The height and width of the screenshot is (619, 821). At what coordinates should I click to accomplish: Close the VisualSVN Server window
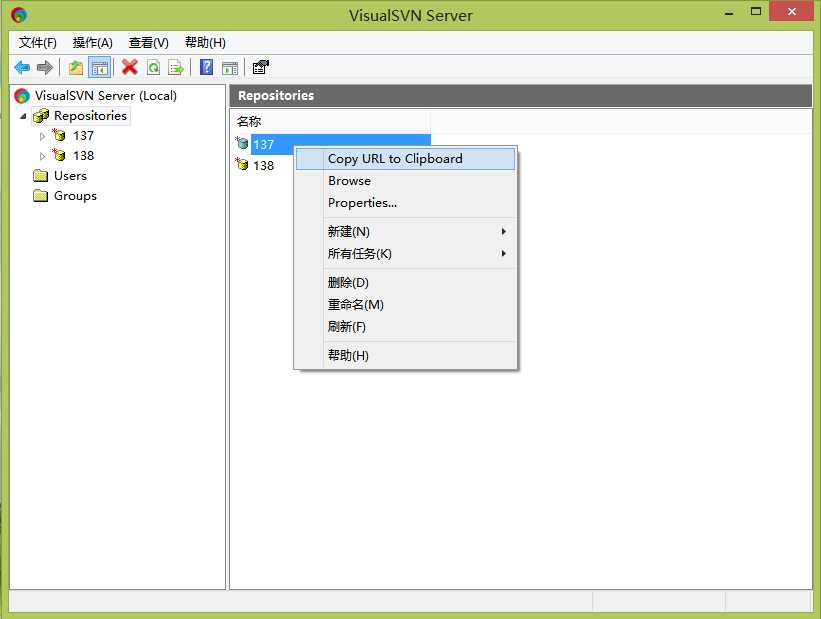tap(791, 12)
